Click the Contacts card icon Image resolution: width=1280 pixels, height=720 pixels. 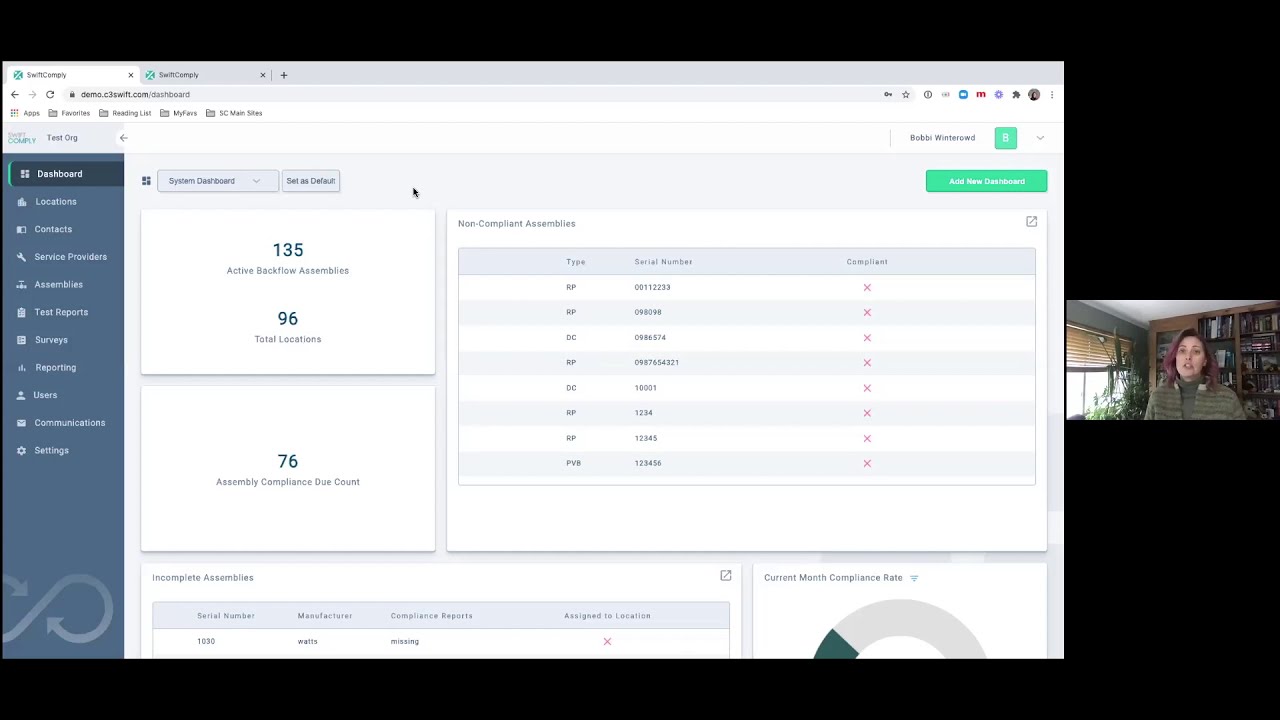click(22, 229)
